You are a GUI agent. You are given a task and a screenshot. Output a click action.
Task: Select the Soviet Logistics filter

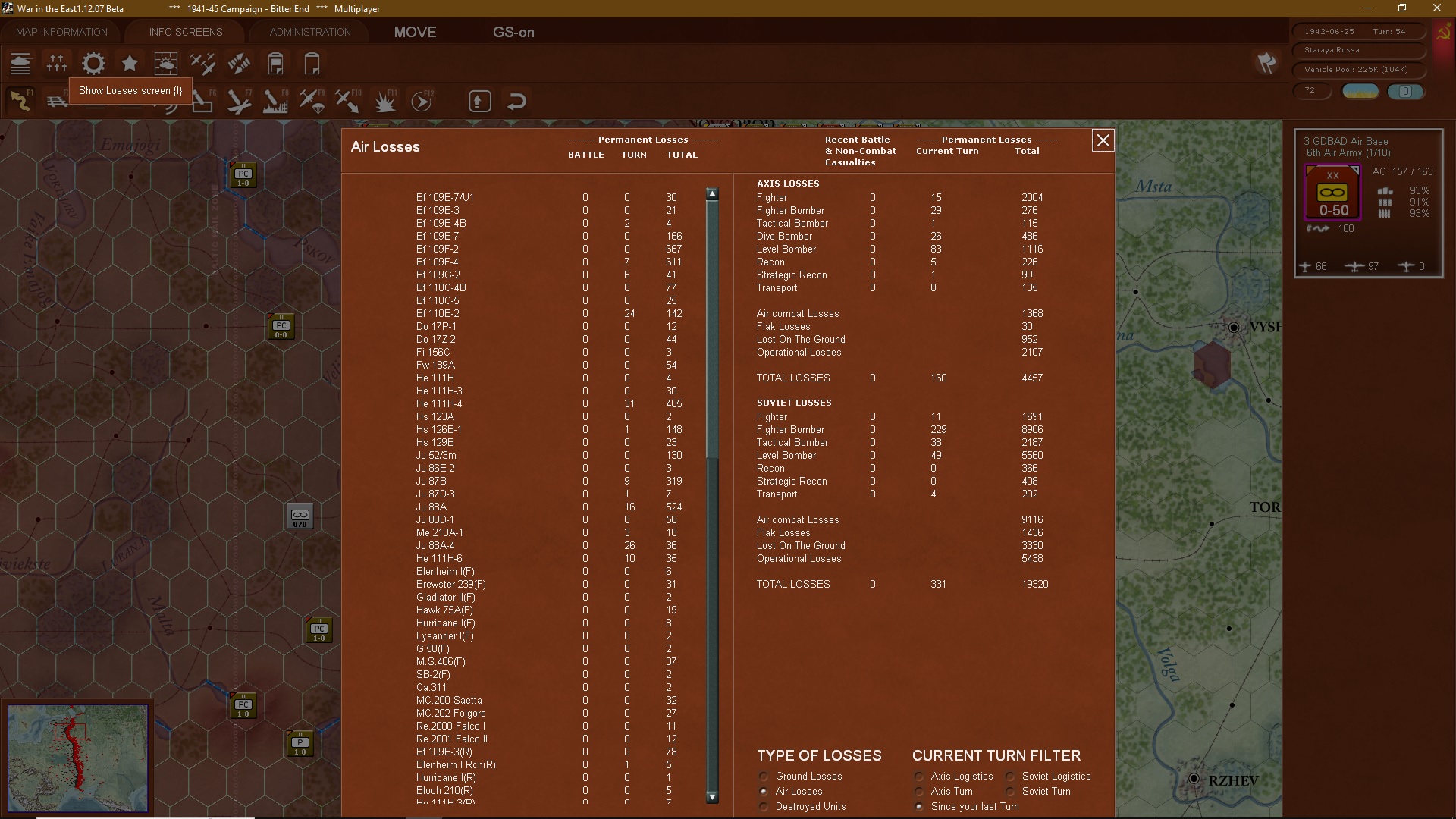pos(1010,777)
